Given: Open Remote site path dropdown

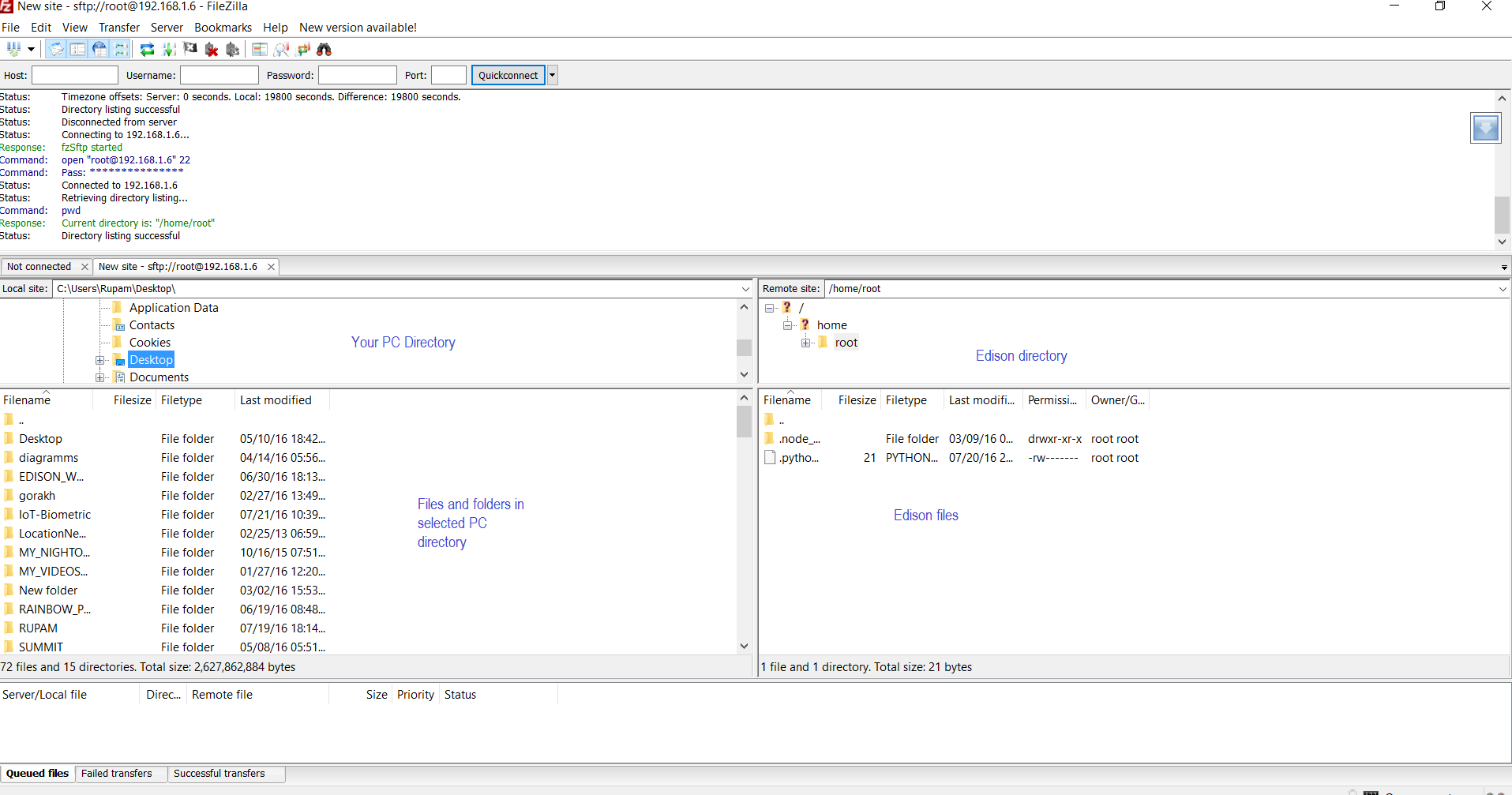Looking at the screenshot, I should click(1502, 289).
